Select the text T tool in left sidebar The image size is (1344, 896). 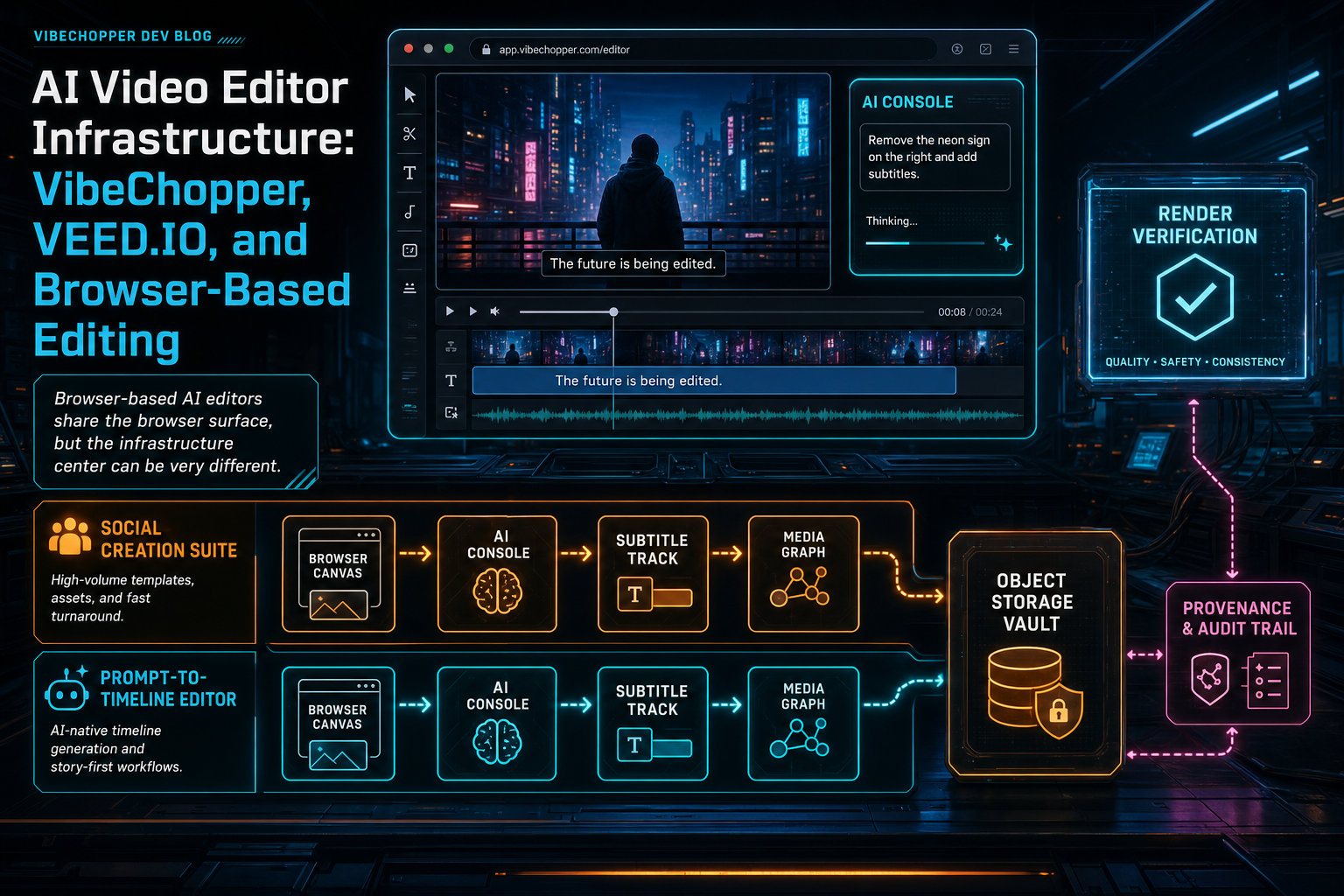tap(409, 172)
